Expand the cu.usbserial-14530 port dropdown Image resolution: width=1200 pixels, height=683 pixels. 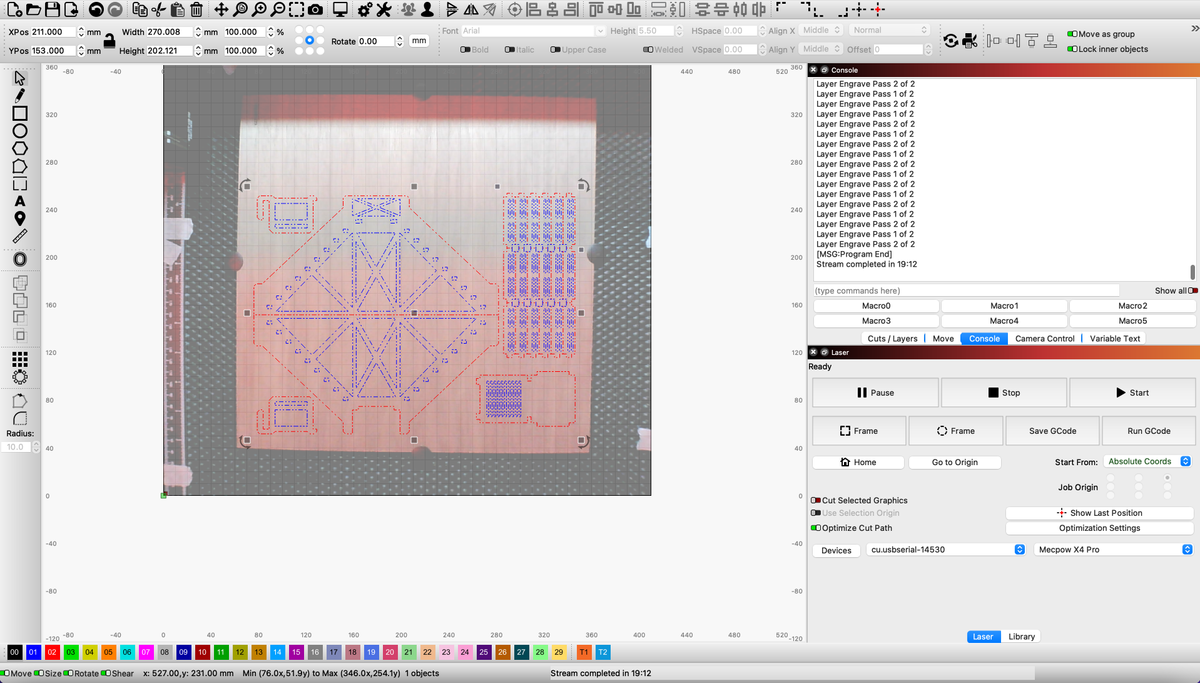point(947,550)
